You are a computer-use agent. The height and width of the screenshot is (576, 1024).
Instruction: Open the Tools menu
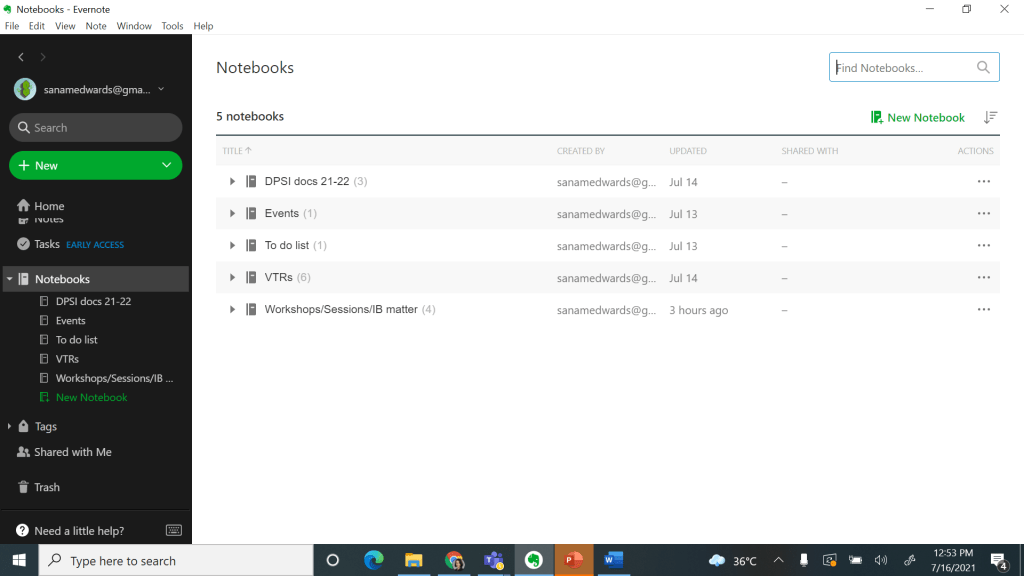(172, 26)
